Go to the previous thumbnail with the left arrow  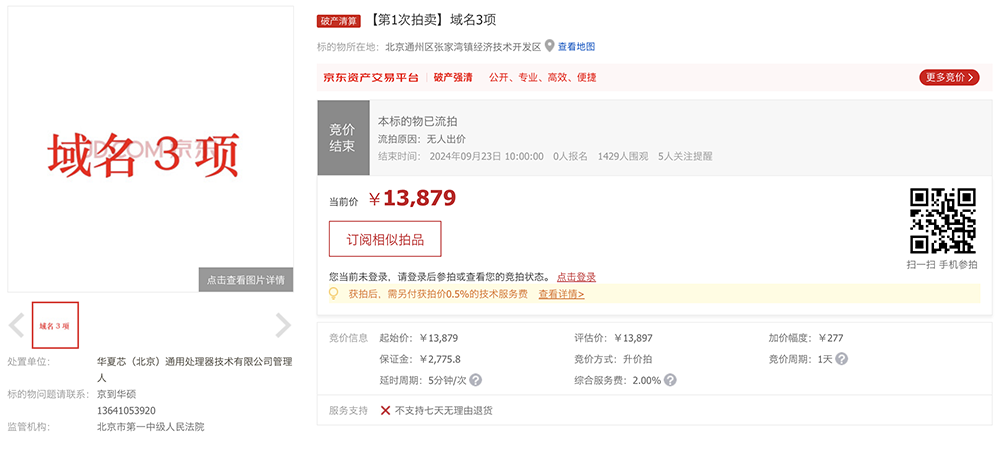17,325
